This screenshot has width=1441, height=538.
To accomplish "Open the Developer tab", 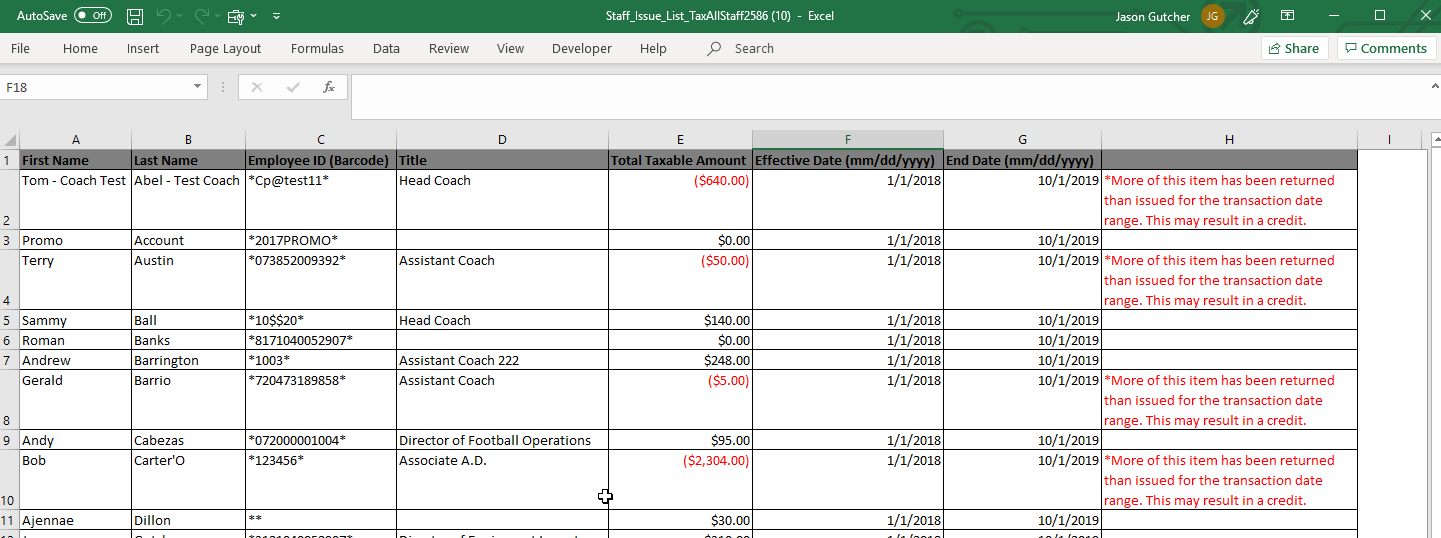I will click(582, 48).
